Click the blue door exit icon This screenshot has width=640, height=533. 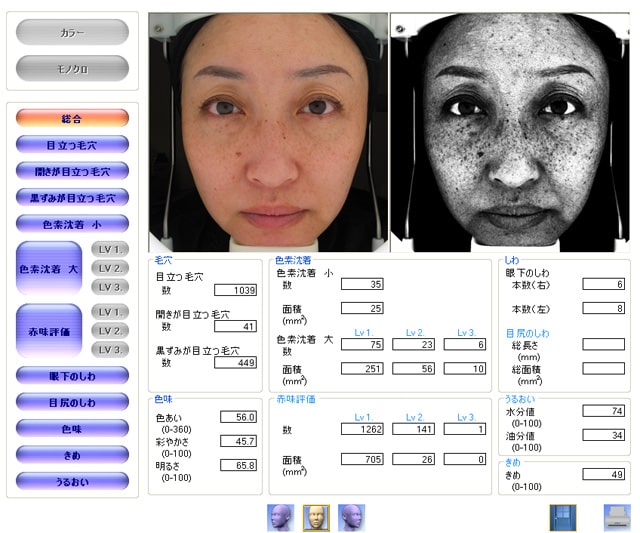[x=563, y=517]
